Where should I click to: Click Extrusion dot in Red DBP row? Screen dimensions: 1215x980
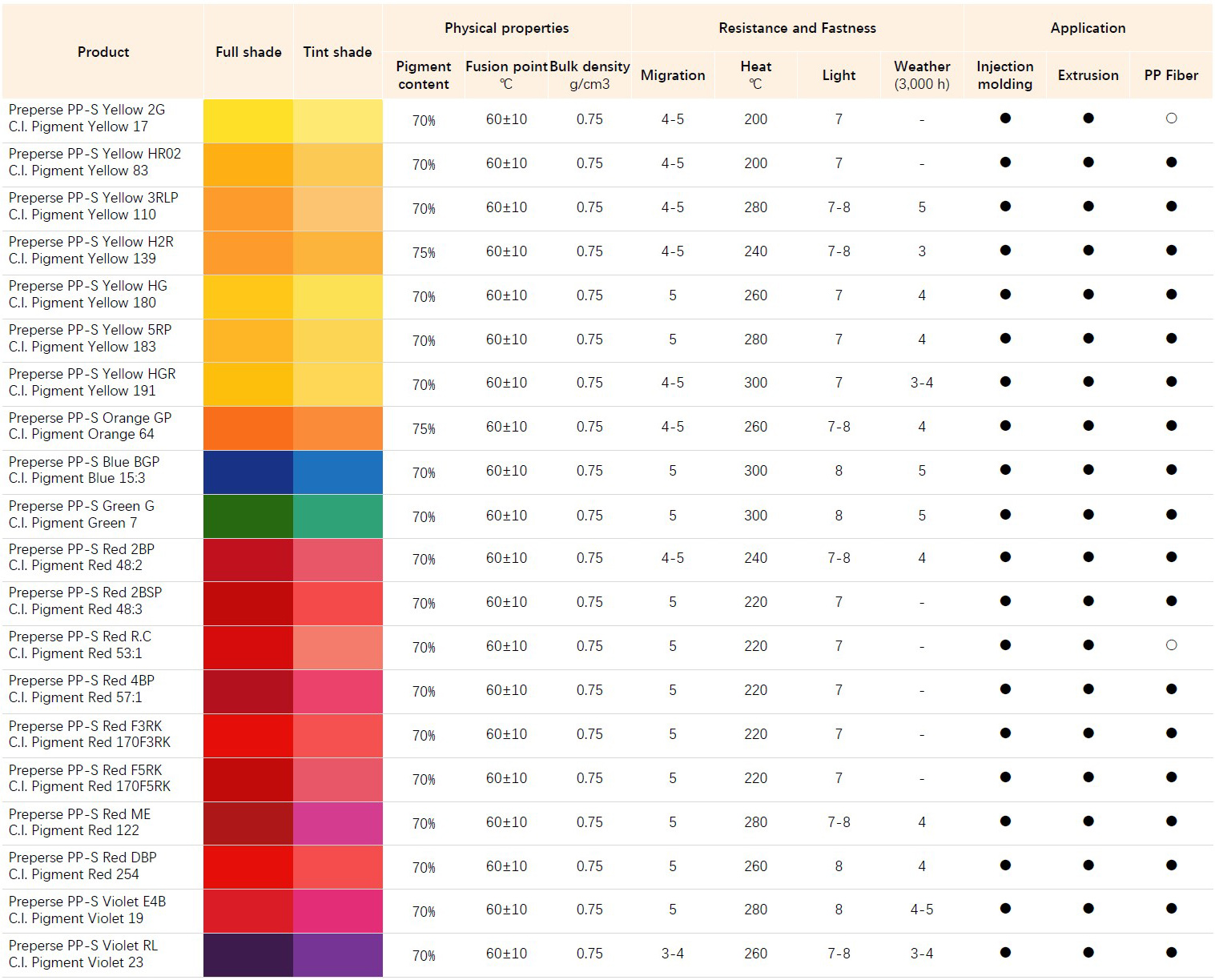1088,866
